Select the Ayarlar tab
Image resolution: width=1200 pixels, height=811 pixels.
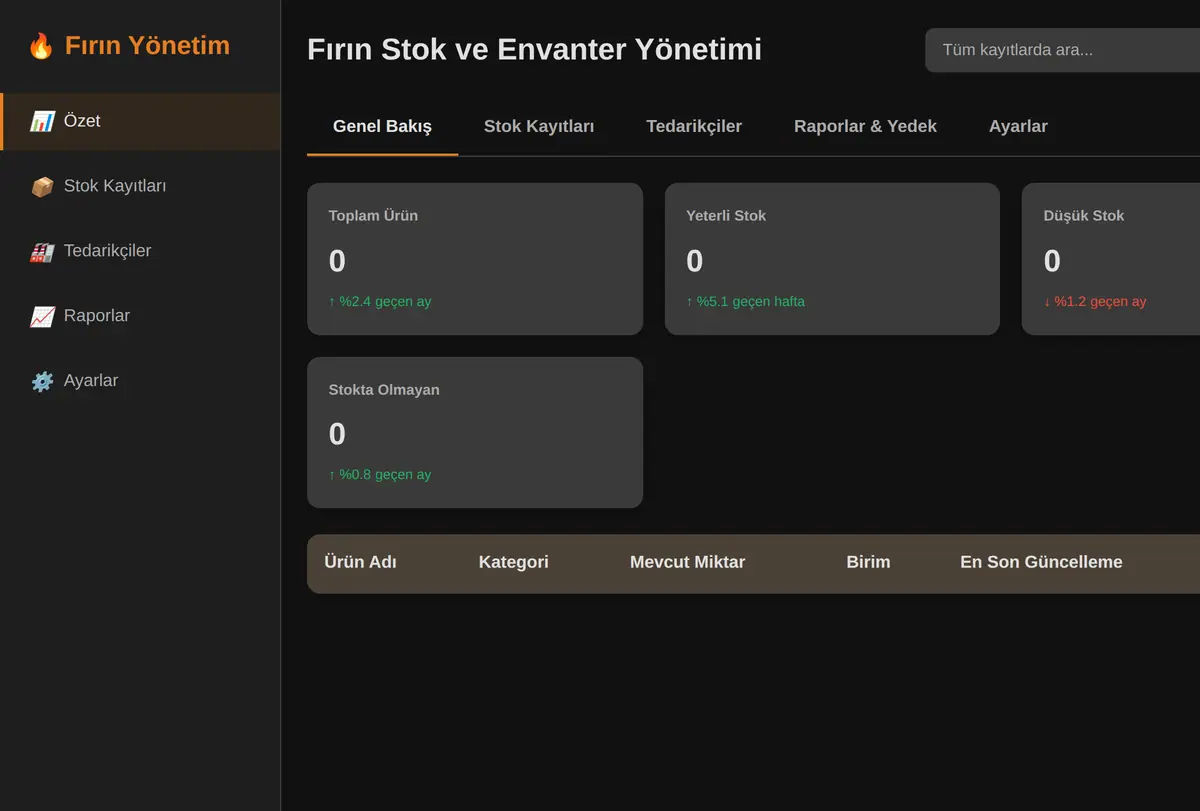pos(1018,126)
